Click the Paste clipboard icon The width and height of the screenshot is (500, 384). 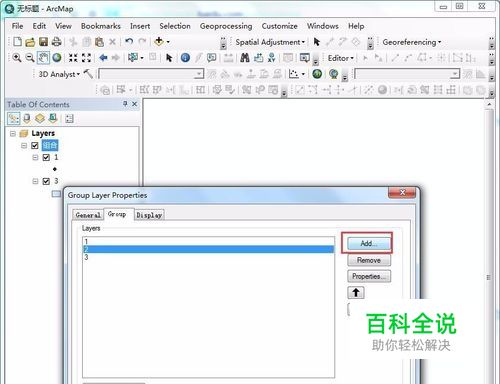click(x=99, y=42)
